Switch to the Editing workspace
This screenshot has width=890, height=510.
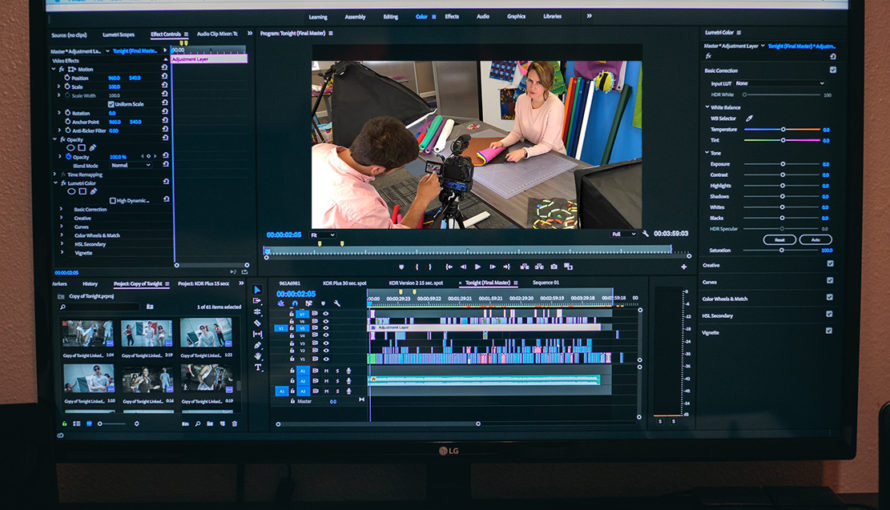391,16
